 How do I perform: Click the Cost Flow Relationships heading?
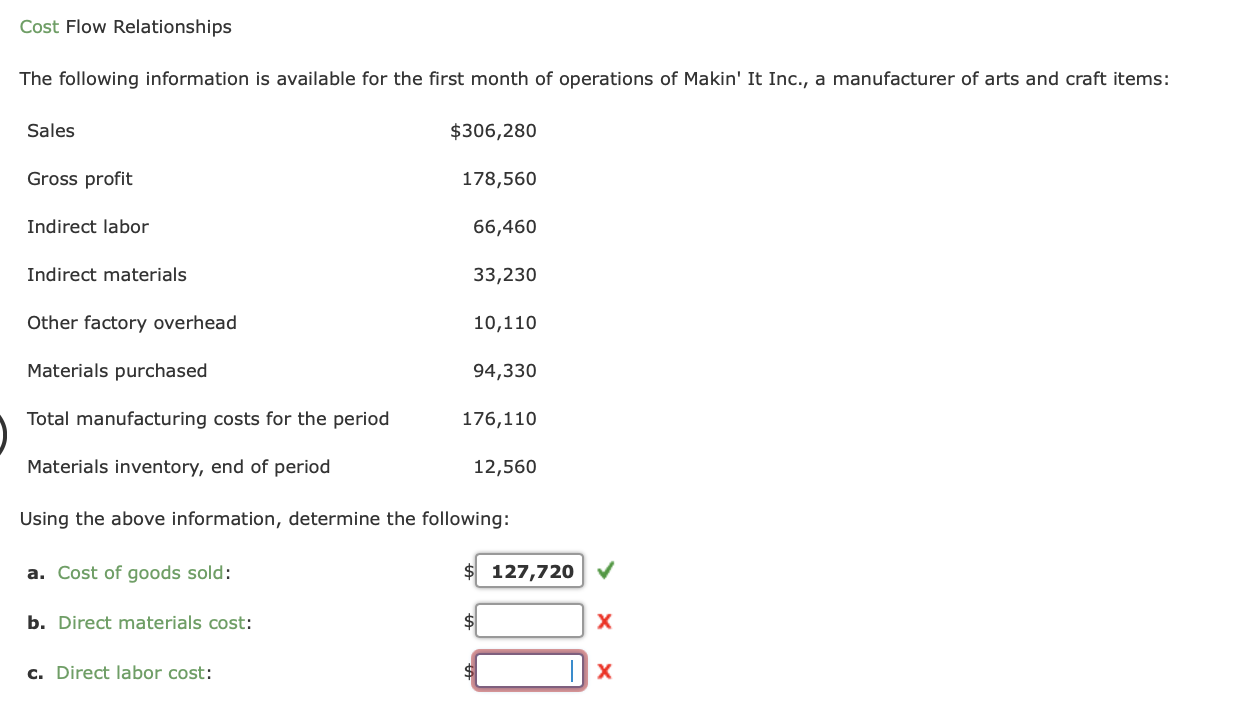pos(125,26)
